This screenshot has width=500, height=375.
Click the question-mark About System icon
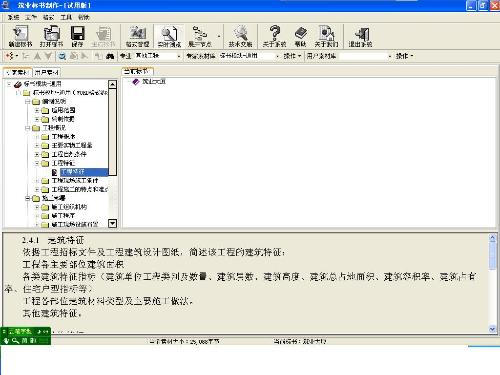click(274, 36)
